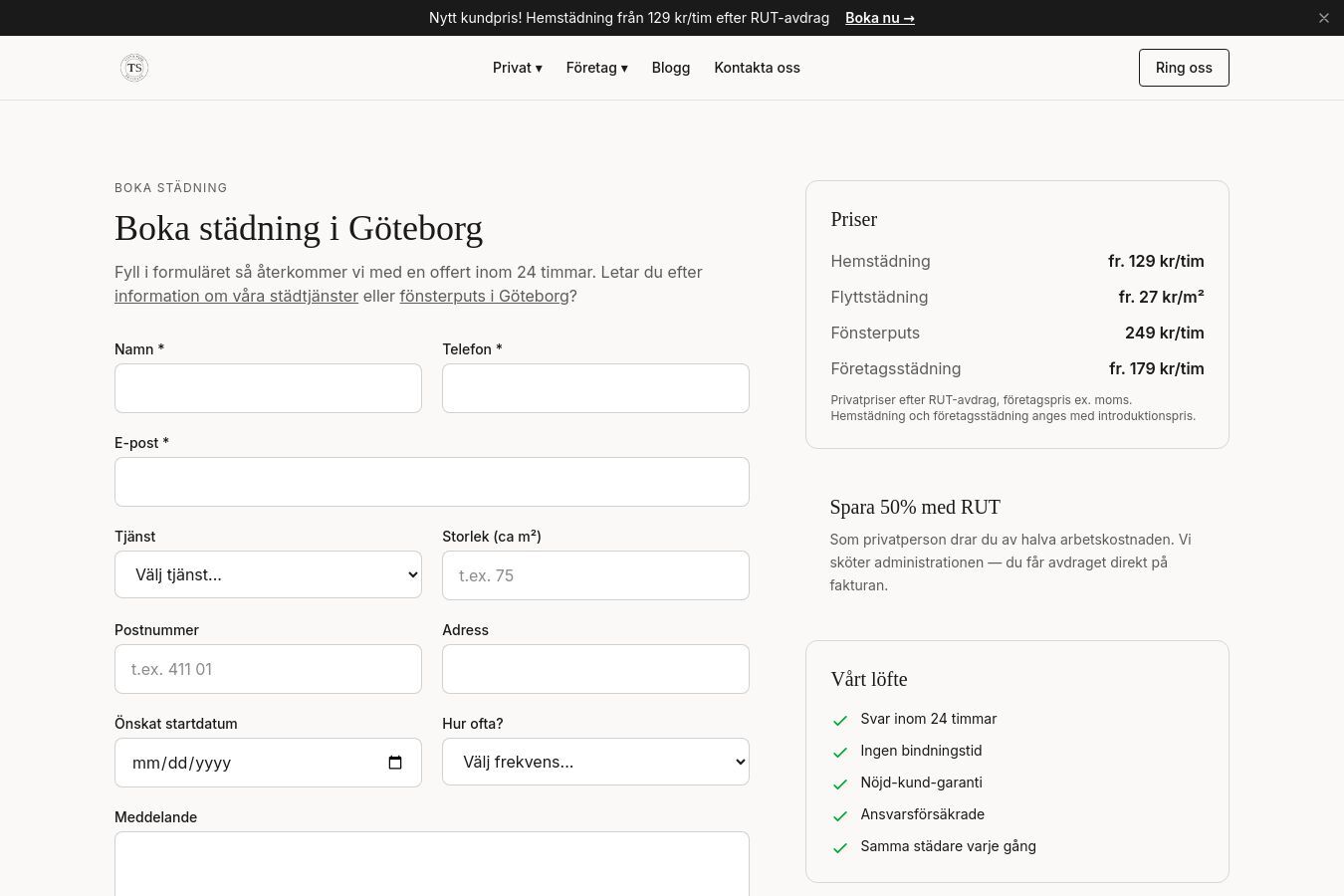Click into the E-post field
Screen dimensions: 1344x896
point(432,482)
